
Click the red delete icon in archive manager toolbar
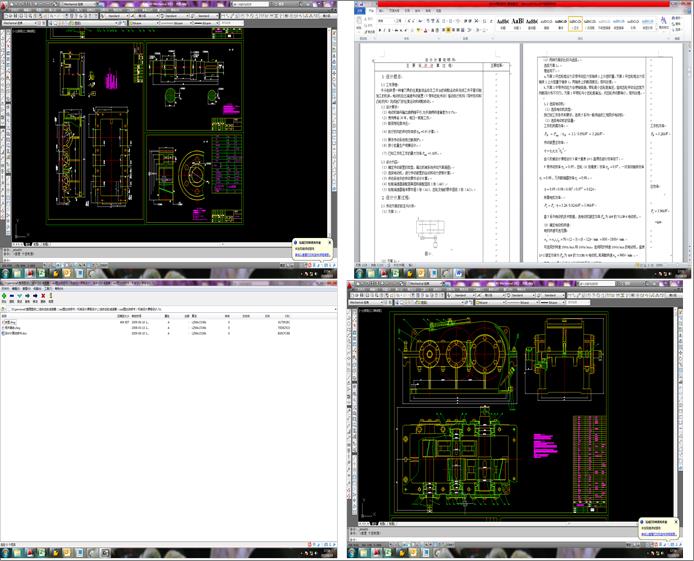[45, 296]
